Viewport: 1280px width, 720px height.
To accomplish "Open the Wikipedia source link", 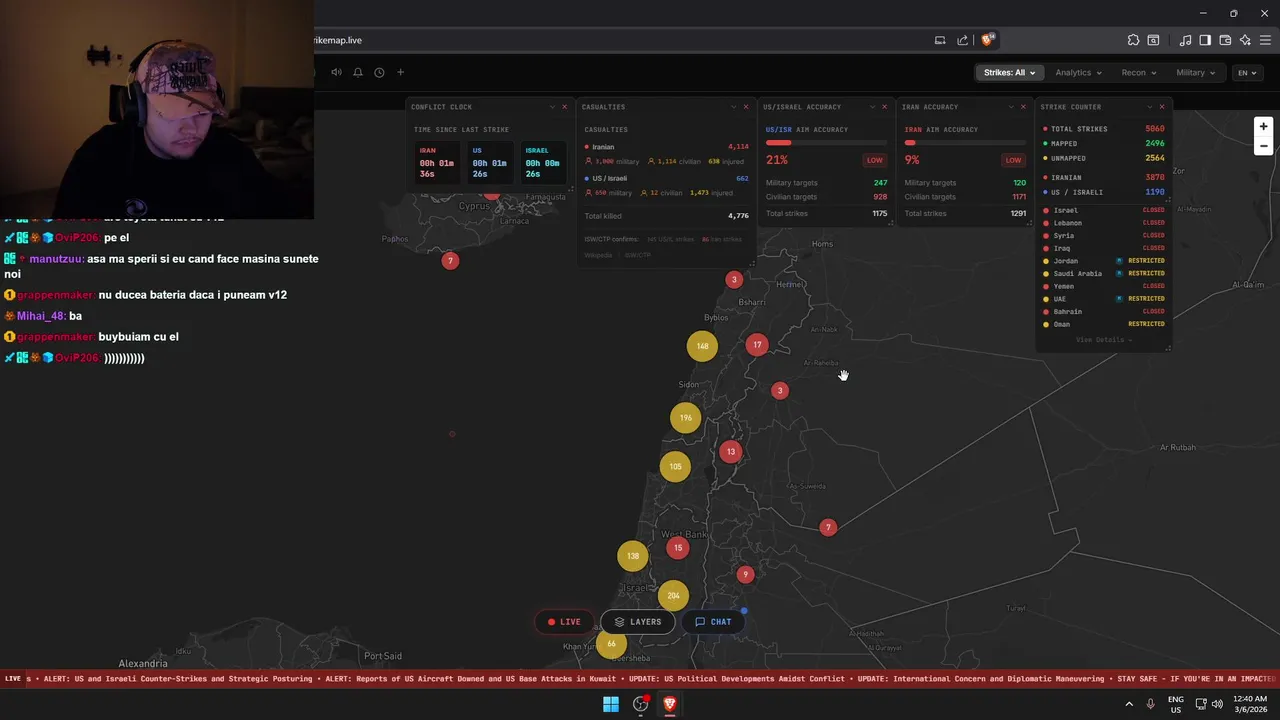I will click(x=598, y=255).
